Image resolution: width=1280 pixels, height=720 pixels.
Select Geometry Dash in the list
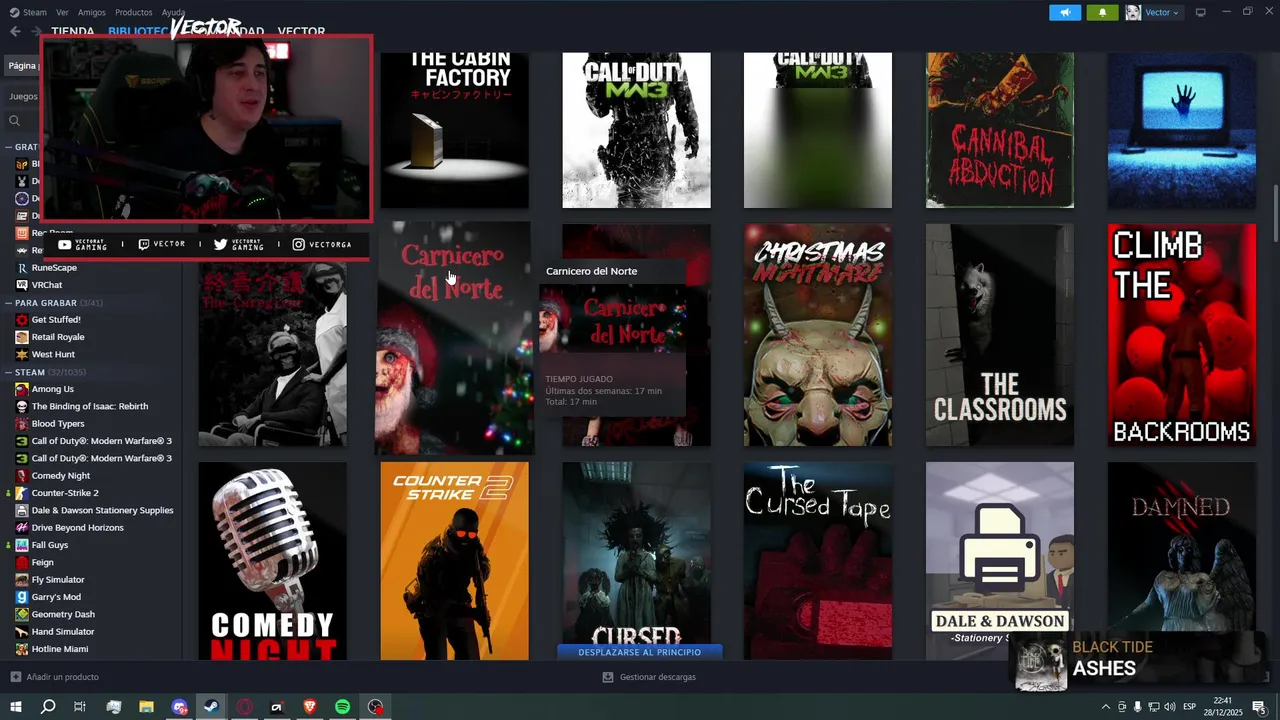63,614
